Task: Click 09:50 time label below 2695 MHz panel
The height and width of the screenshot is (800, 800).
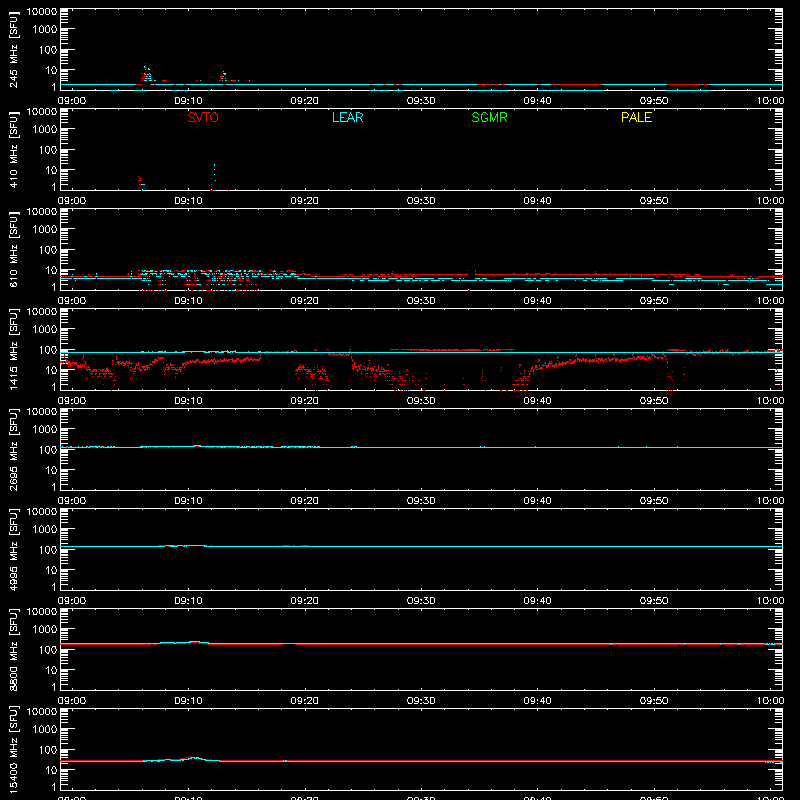Action: pyautogui.click(x=654, y=501)
